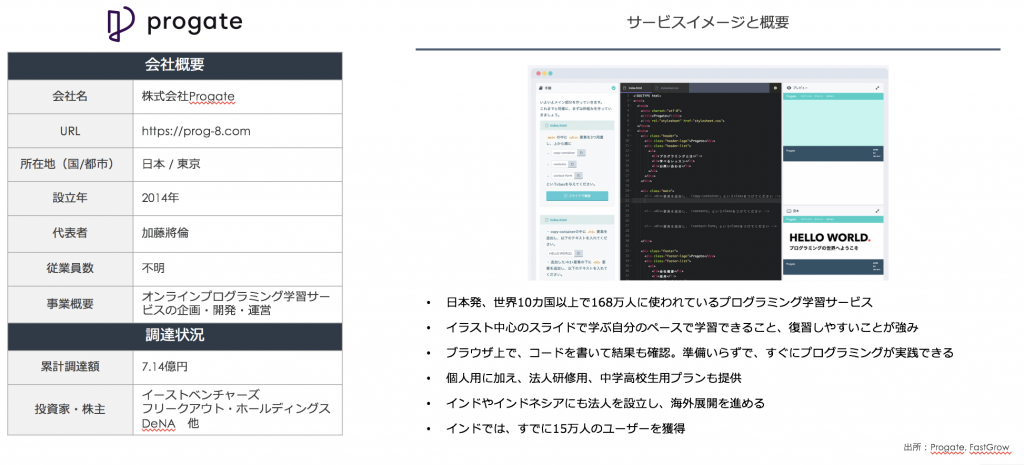Screen dimensions: 1024x465
Task: Click the book icon beside 手順
Action: [x=541, y=88]
